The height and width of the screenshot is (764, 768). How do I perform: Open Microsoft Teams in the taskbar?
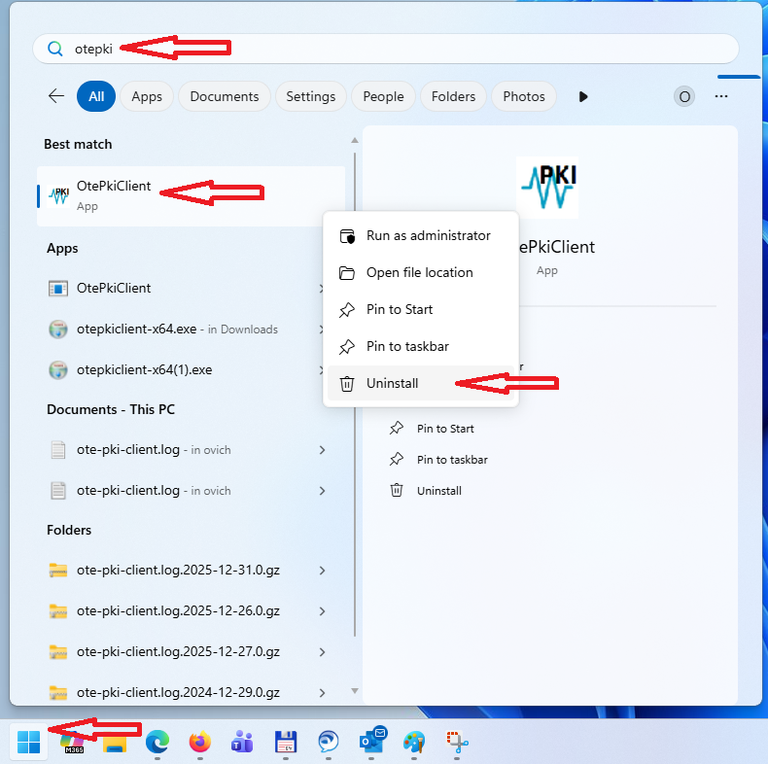242,742
